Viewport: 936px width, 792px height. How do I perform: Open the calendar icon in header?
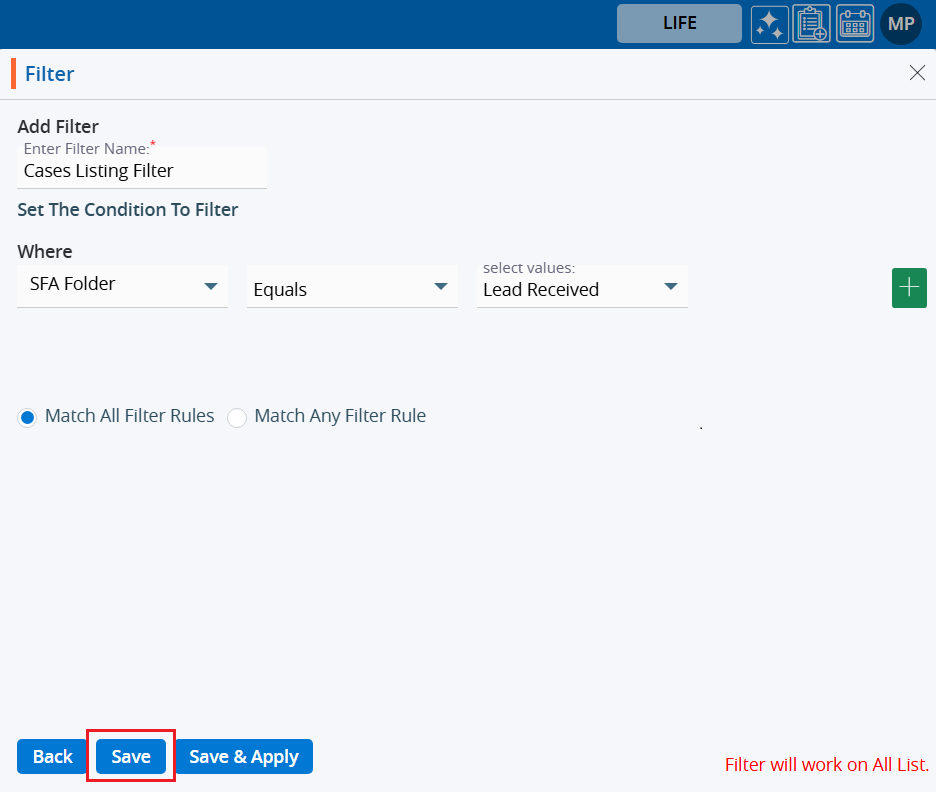coord(855,24)
